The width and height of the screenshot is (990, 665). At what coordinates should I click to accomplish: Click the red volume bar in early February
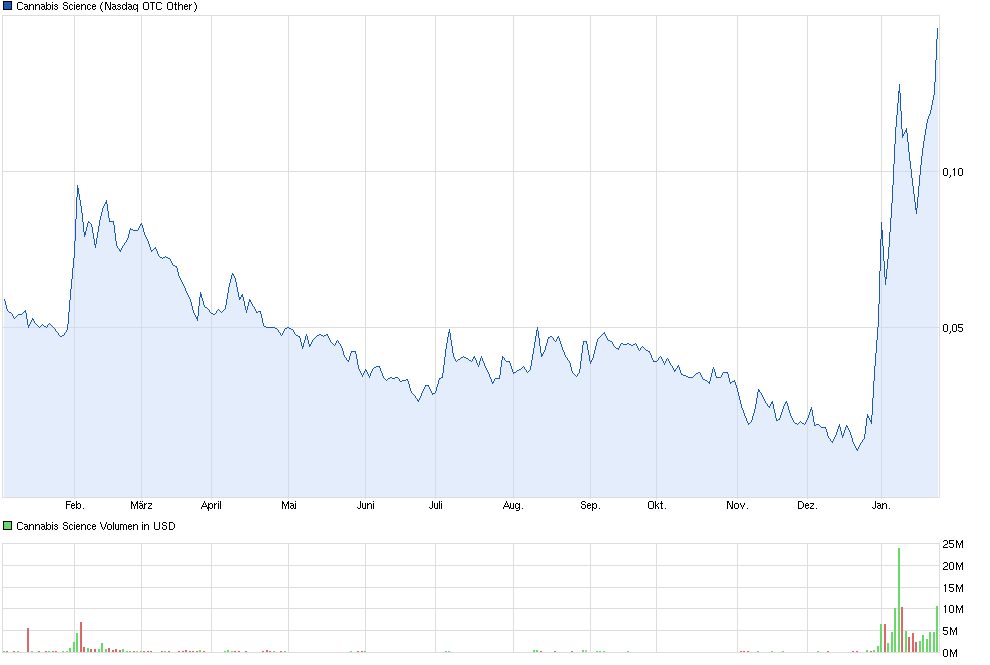[x=81, y=637]
